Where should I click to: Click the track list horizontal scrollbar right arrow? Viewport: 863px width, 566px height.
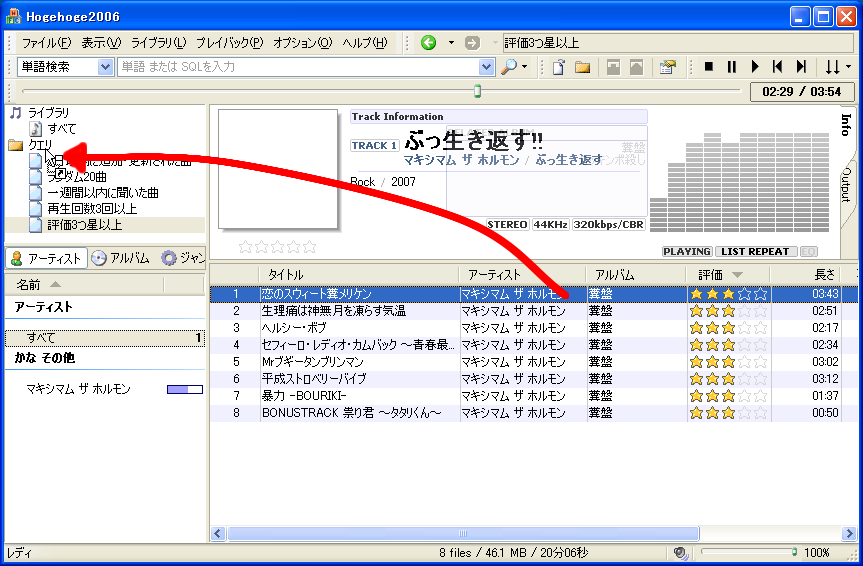pos(849,533)
